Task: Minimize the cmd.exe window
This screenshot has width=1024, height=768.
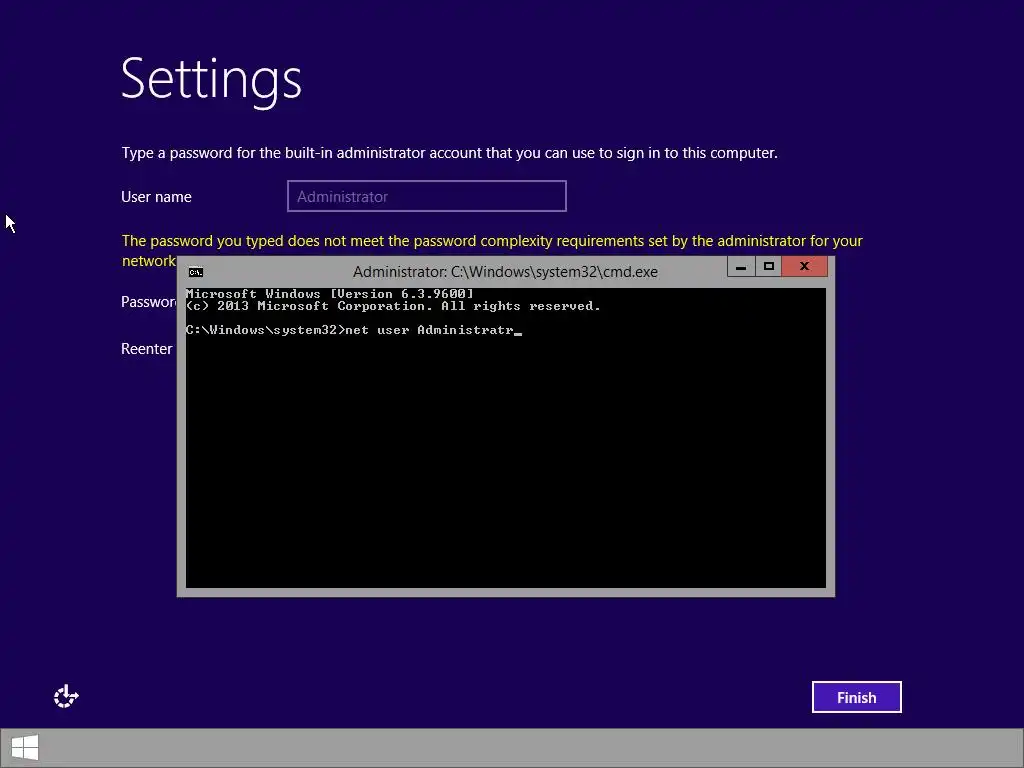Action: tap(741, 266)
